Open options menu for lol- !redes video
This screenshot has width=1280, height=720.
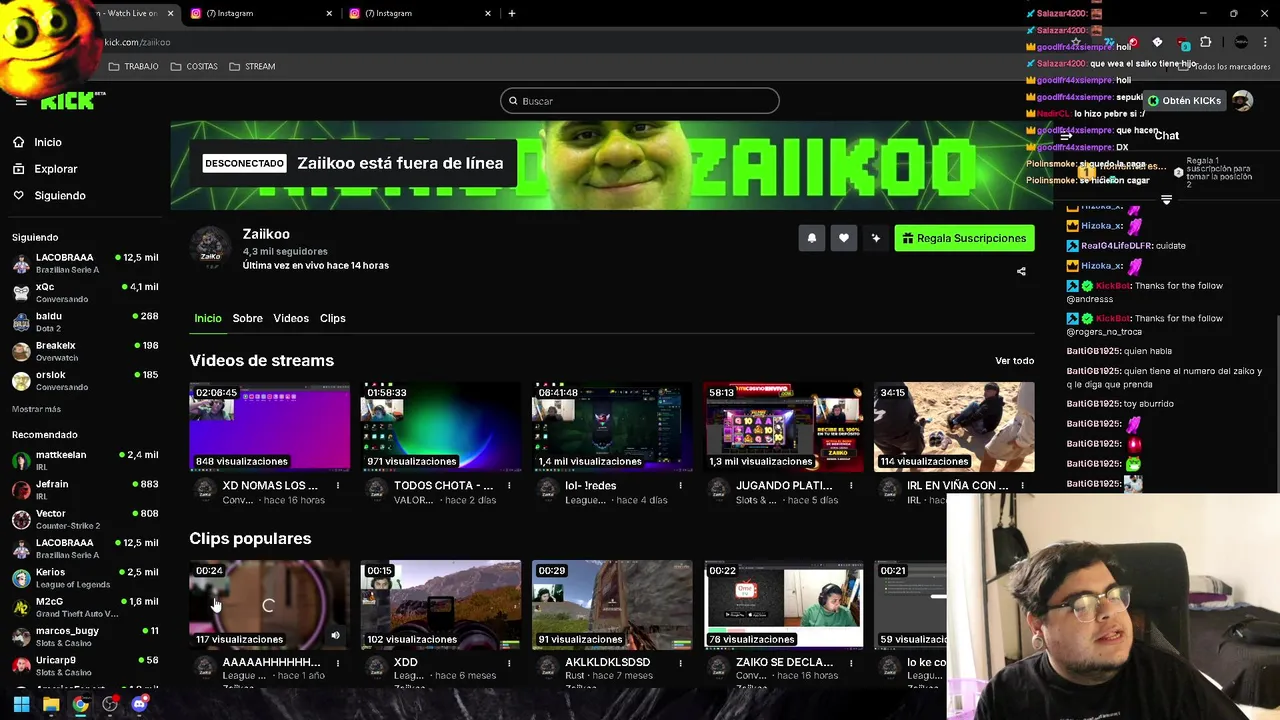[x=680, y=486]
